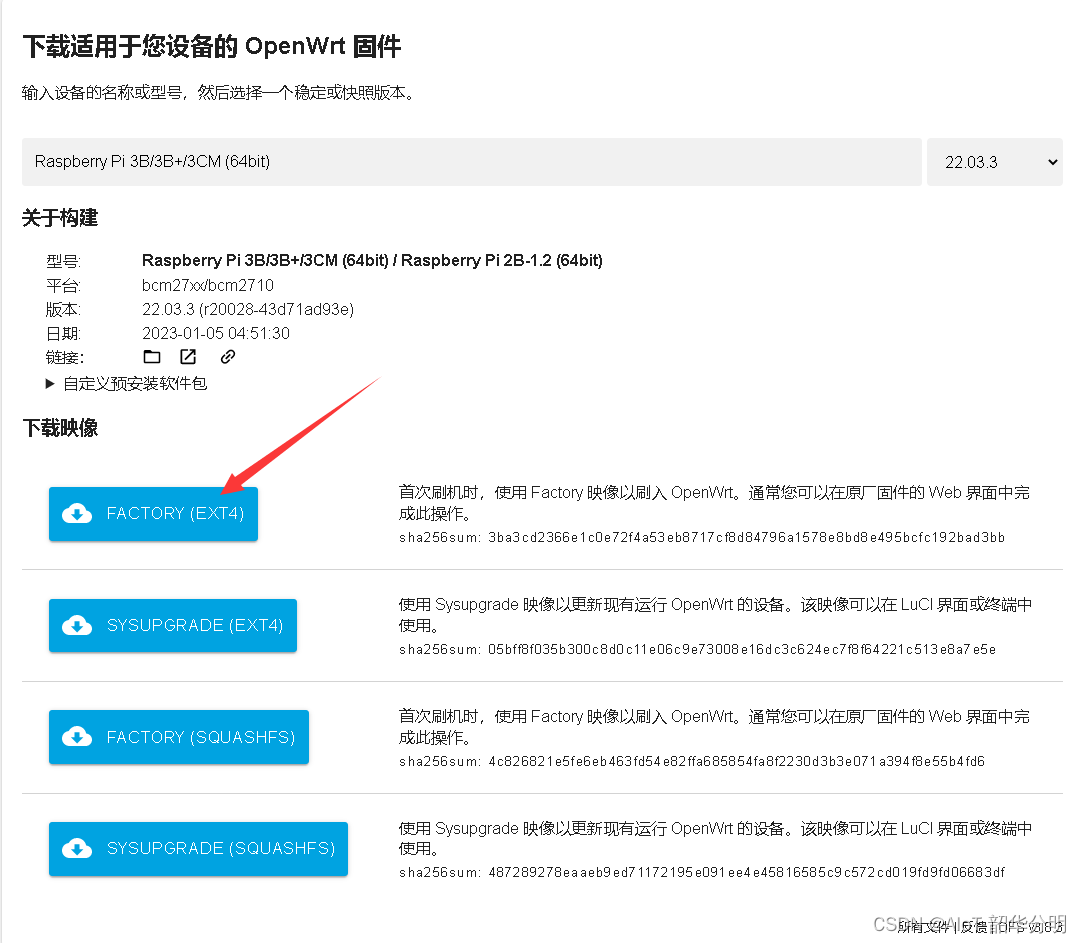This screenshot has width=1082, height=943.
Task: Download the FACTORY (EXT4) image
Action: 153,514
